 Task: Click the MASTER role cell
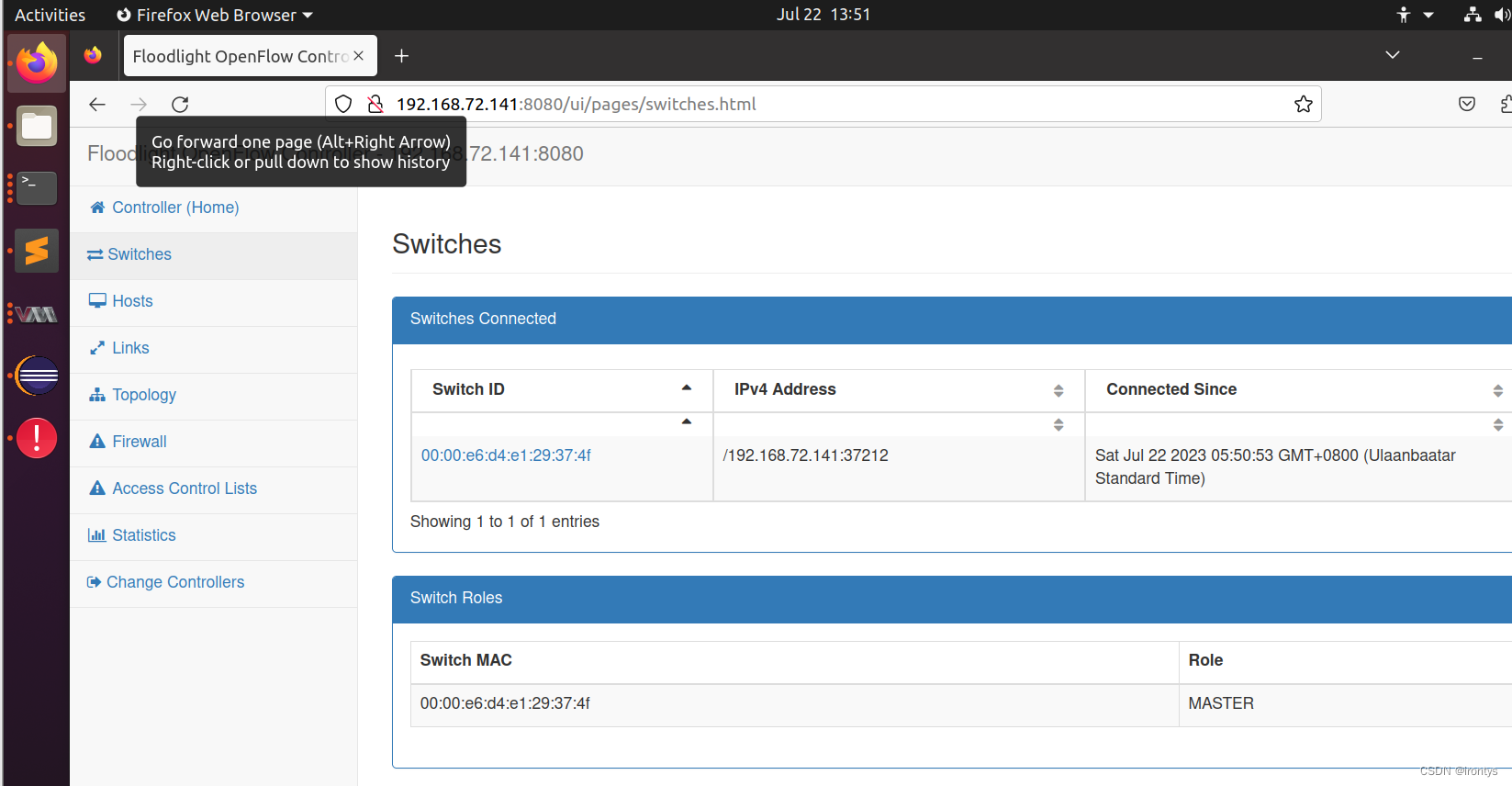tap(1345, 704)
